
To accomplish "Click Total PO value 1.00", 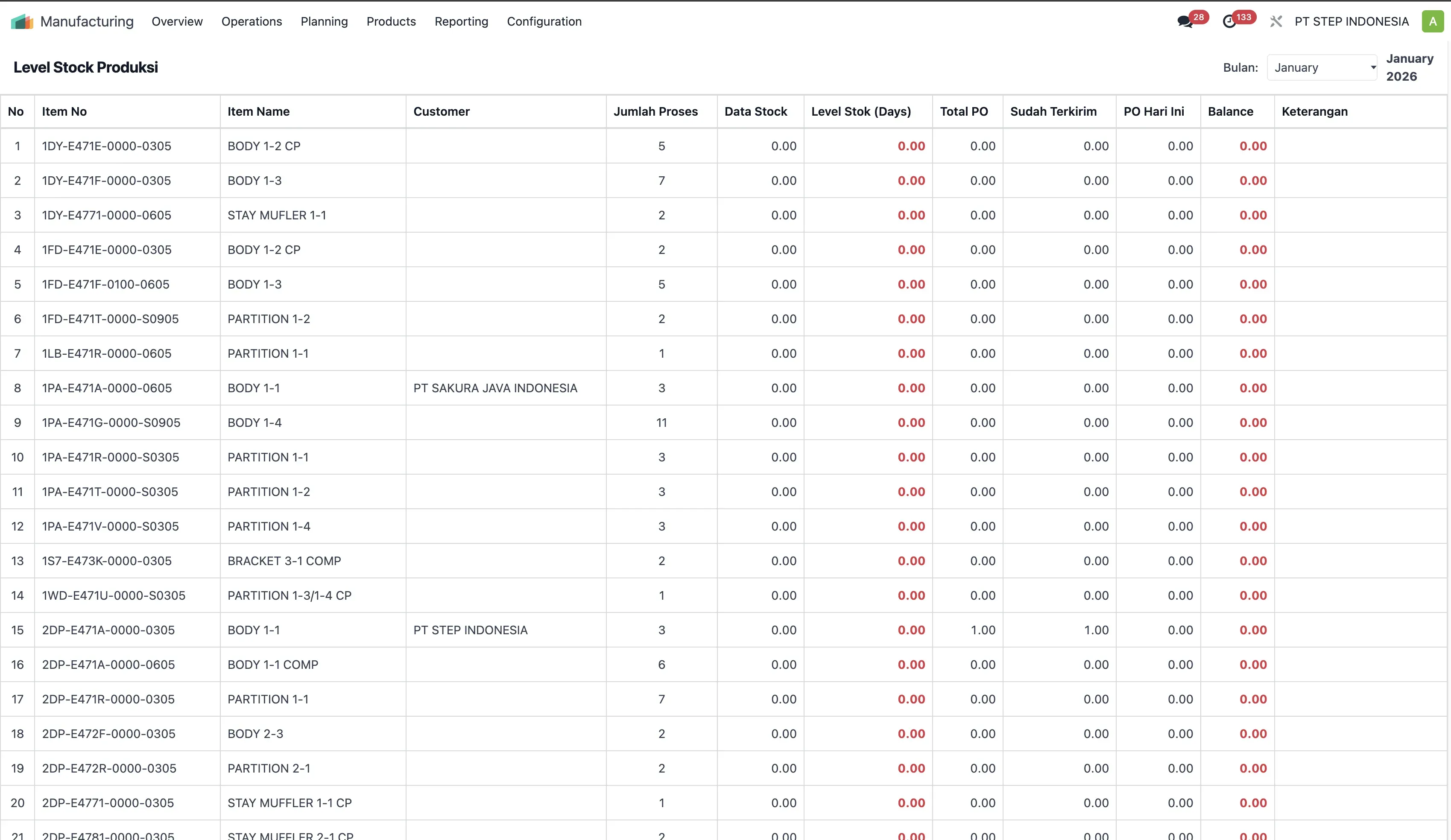I will click(983, 630).
